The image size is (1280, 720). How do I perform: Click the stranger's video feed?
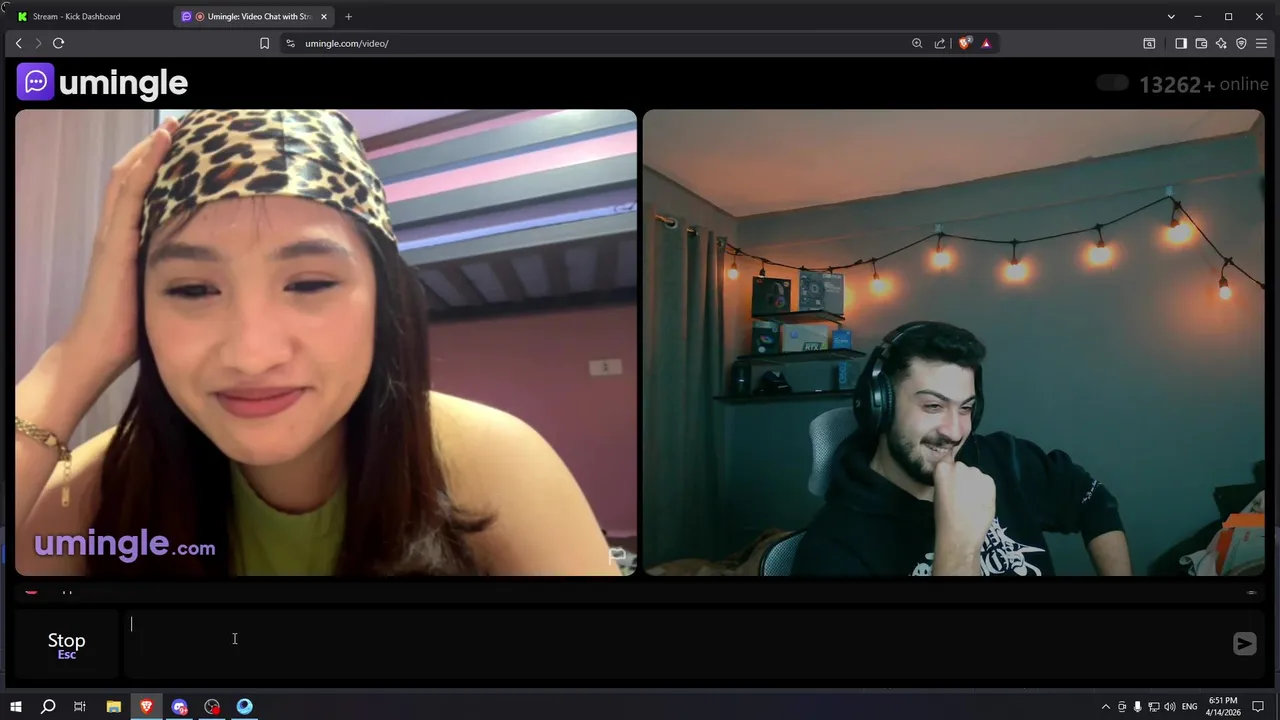click(326, 342)
